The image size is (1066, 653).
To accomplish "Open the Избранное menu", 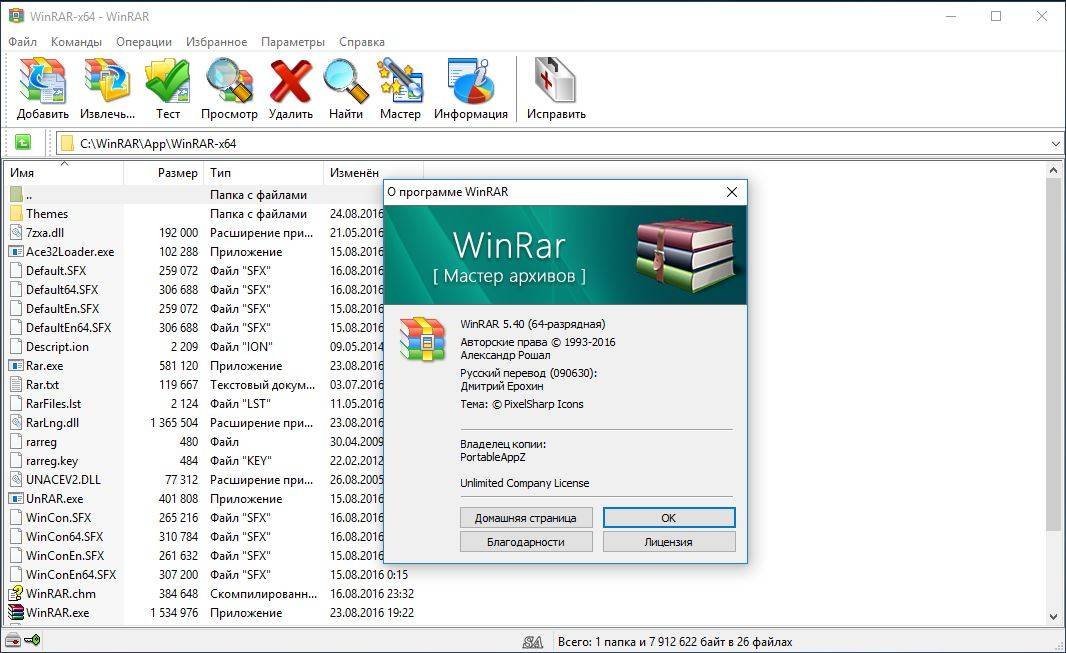I will click(216, 41).
